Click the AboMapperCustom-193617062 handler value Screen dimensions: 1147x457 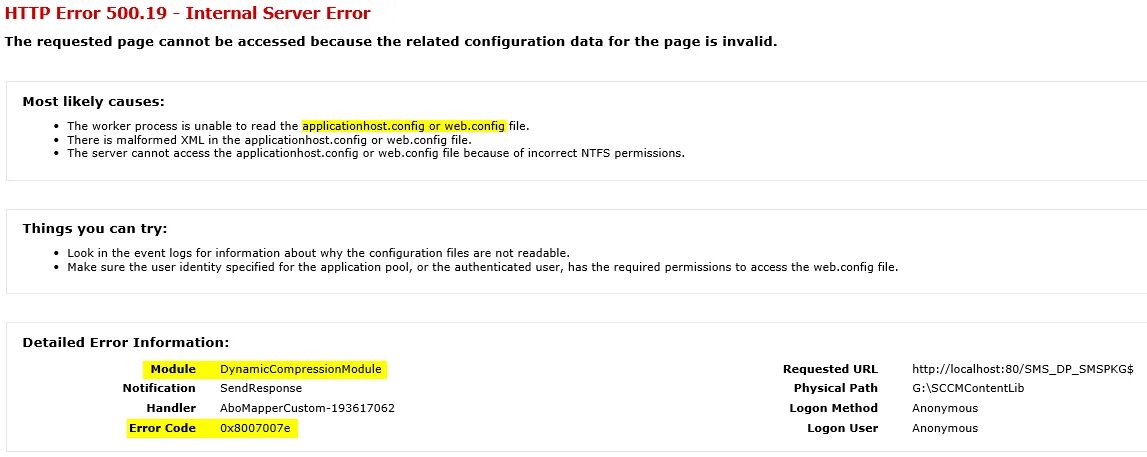[307, 408]
